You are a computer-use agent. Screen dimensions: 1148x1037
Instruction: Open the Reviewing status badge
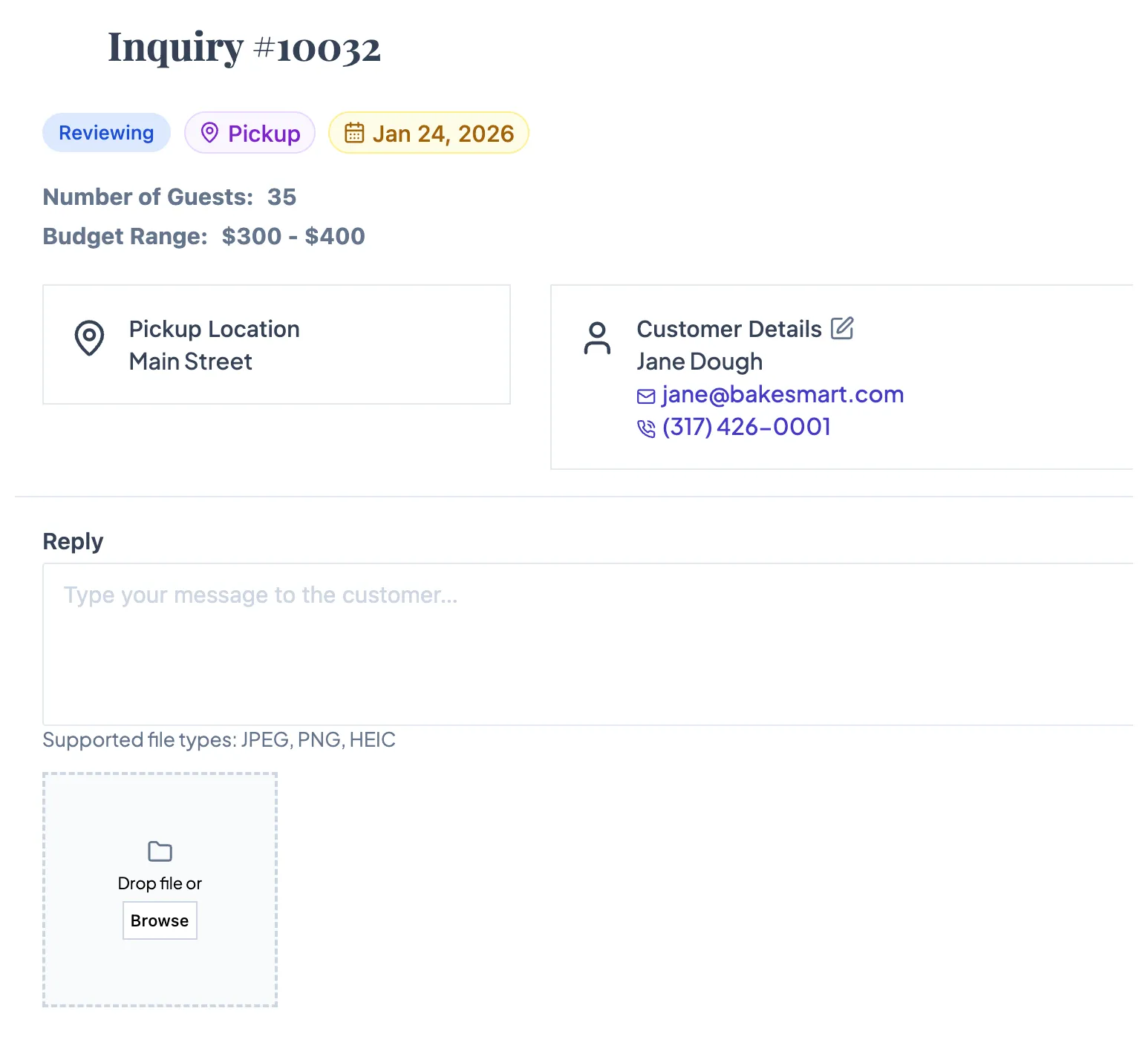pyautogui.click(x=106, y=133)
